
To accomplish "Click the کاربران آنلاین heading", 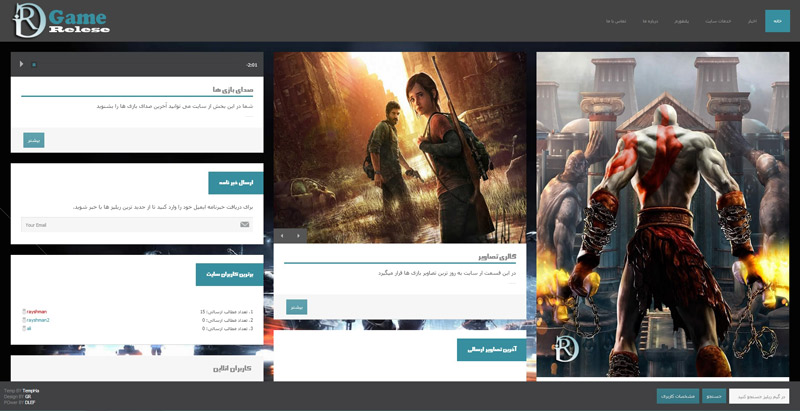I will tap(232, 369).
